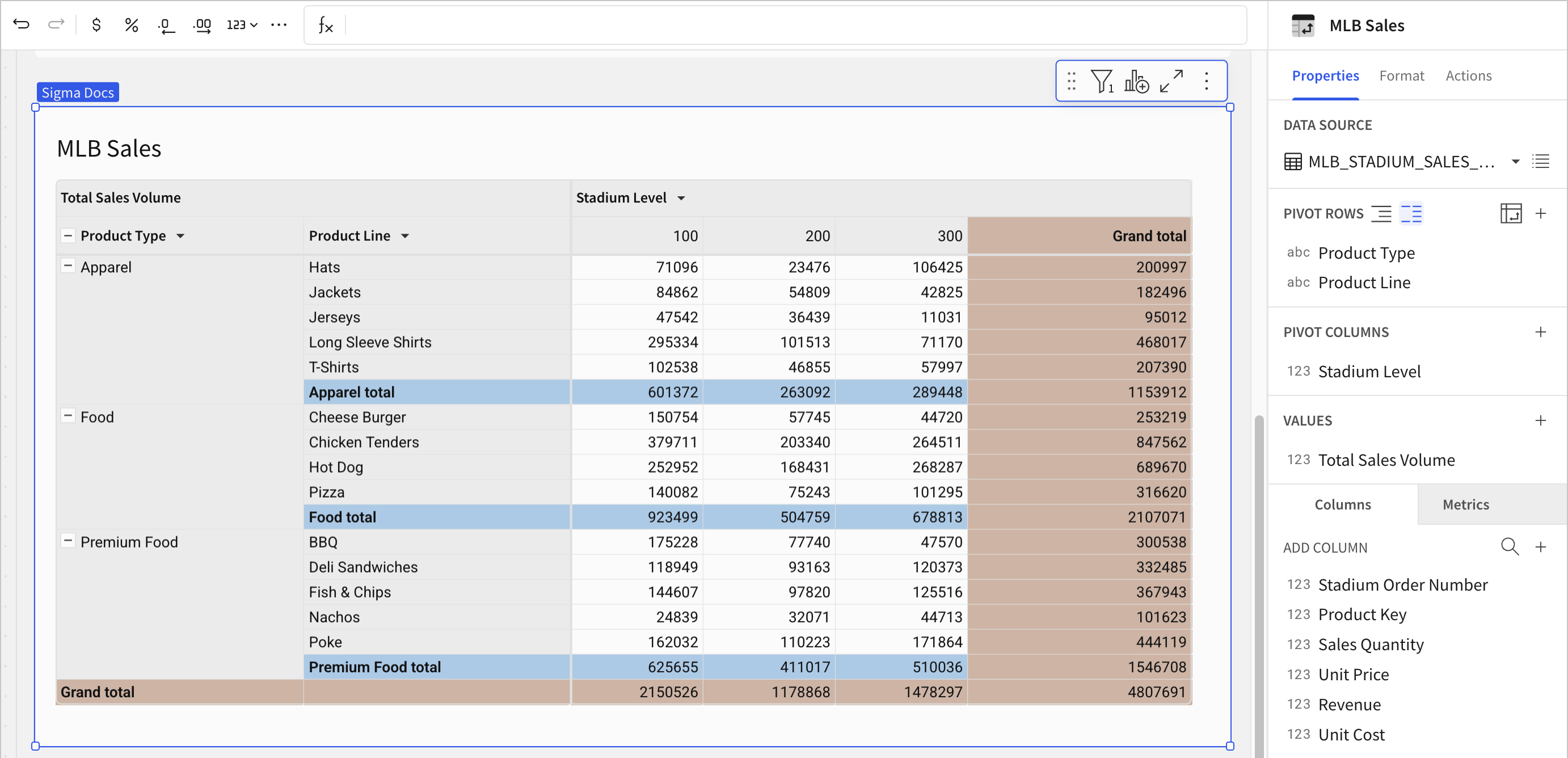1568x758 pixels.
Task: Collapse the Food row group
Action: 68,416
